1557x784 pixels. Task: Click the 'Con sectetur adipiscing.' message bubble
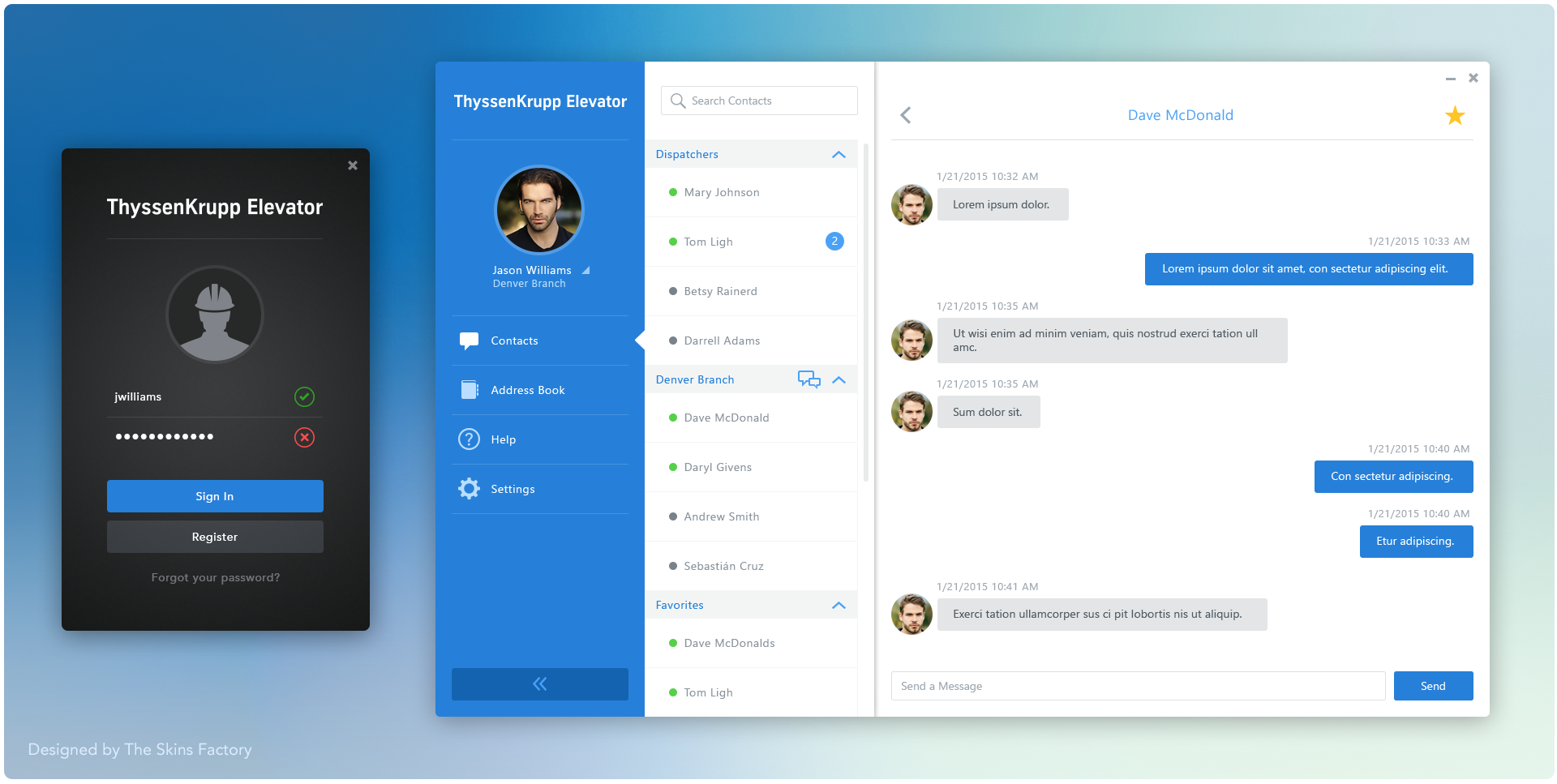pyautogui.click(x=1393, y=477)
